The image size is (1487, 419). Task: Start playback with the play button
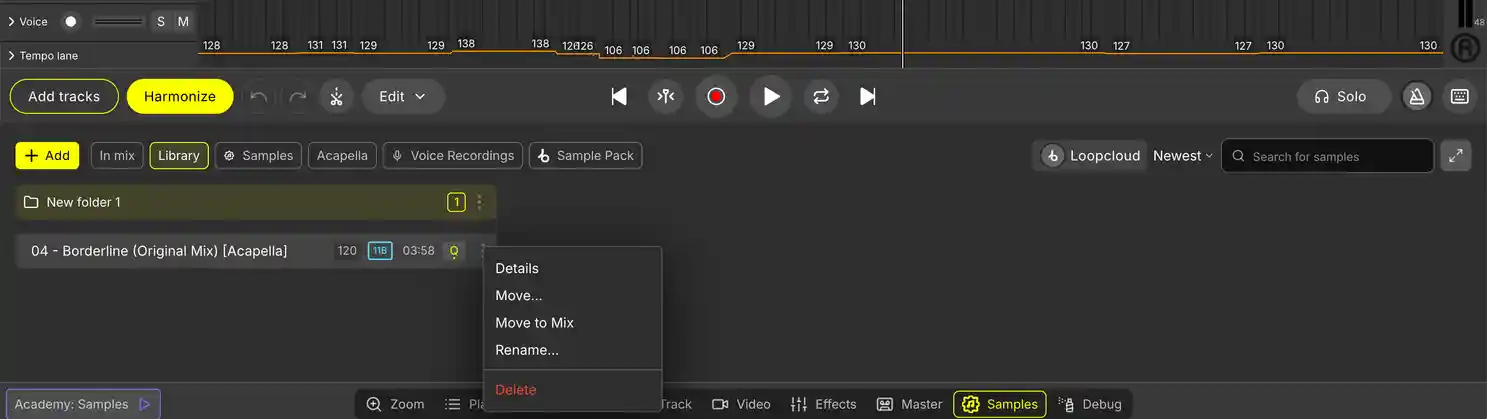pos(770,97)
